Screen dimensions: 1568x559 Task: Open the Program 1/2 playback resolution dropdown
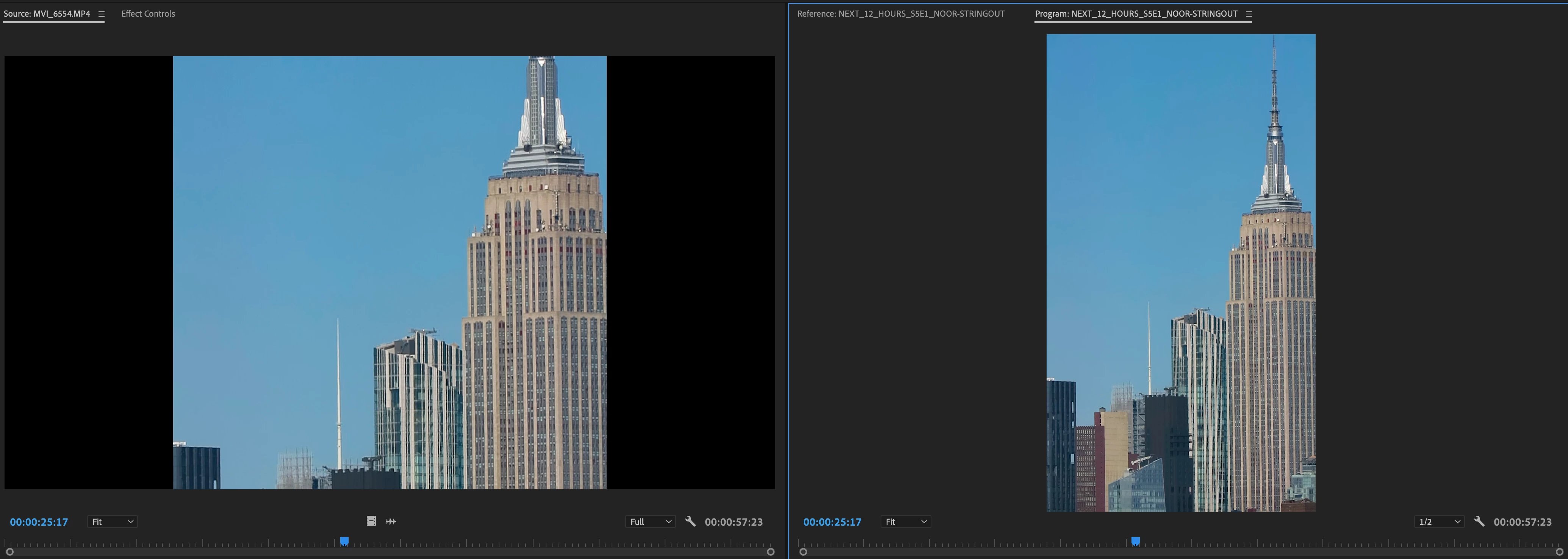click(x=1439, y=522)
